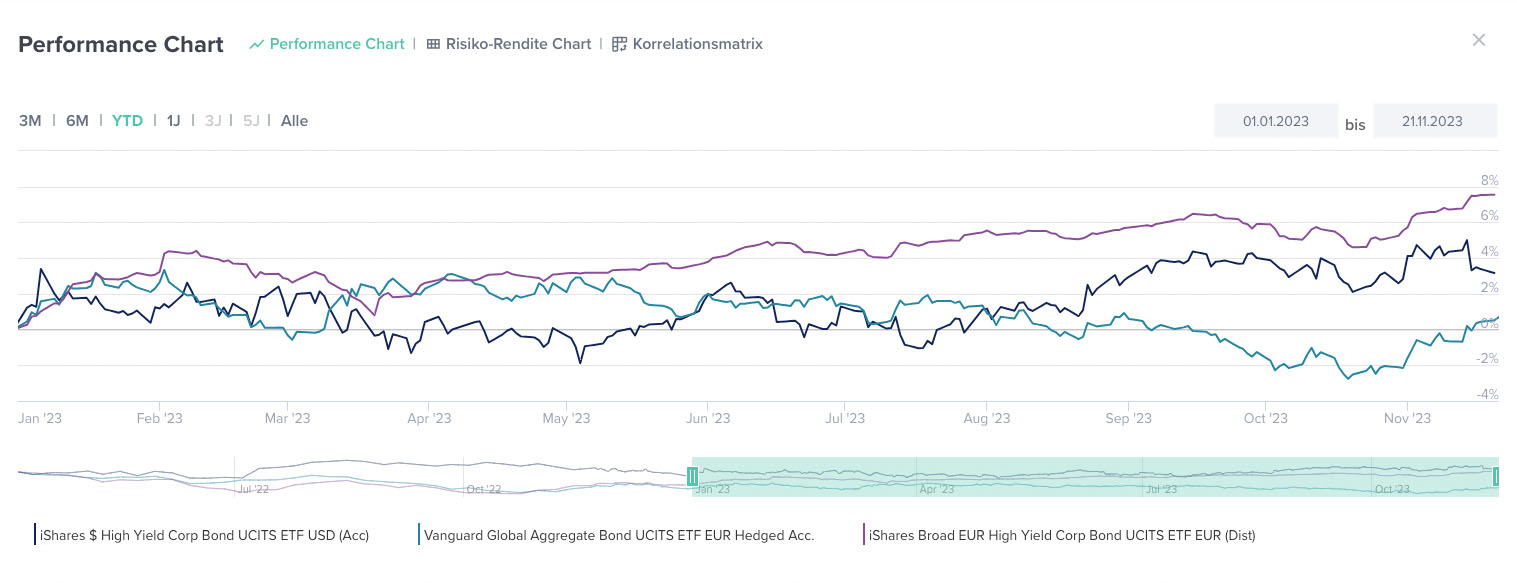Viewport: 1517px width, 583px height.
Task: Toggle the iShares $ High Yield Corp Bond series
Action: [200, 535]
